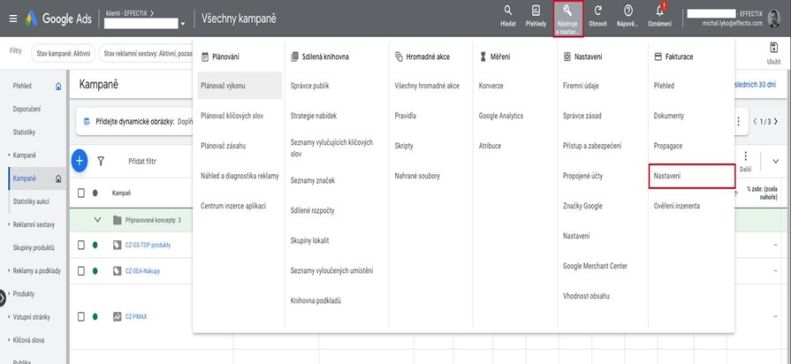This screenshot has width=791, height=364.
Task: Open Statistiky aukcí in the sidebar
Action: pos(31,201)
